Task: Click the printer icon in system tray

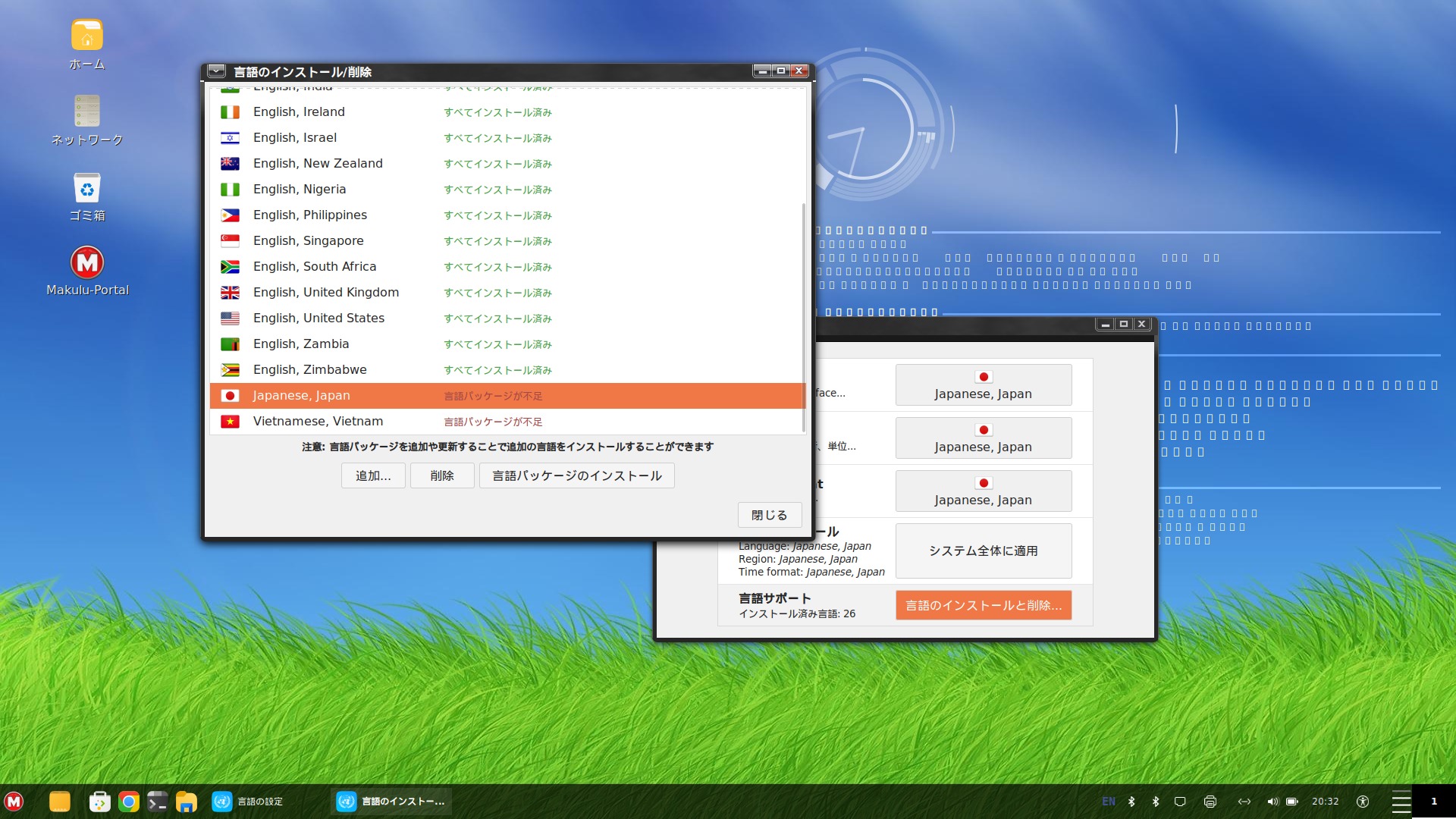Action: tap(1210, 802)
